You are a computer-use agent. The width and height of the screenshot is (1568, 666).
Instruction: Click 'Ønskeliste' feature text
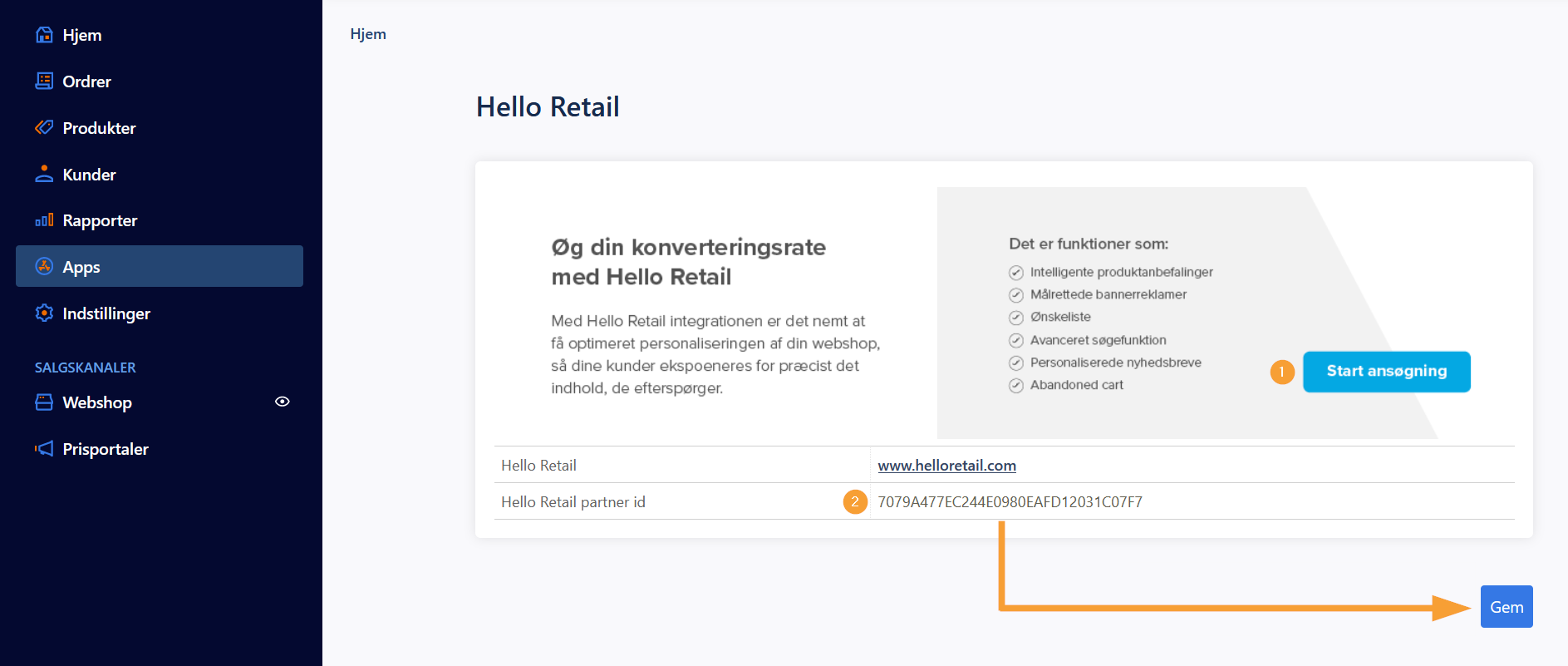coord(1060,317)
